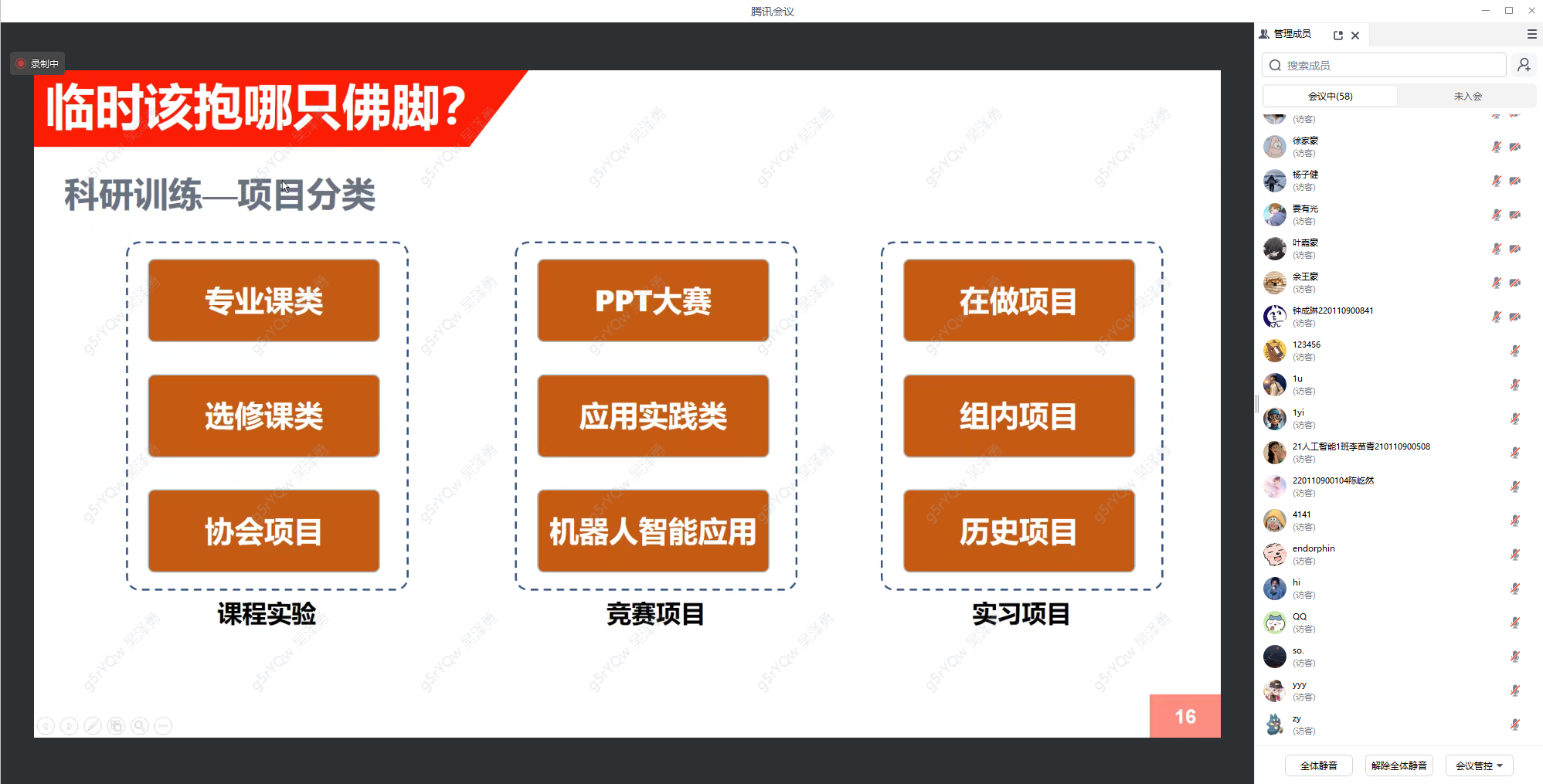Go to the previous slide in the presentation
The height and width of the screenshot is (784, 1543).
46,726
